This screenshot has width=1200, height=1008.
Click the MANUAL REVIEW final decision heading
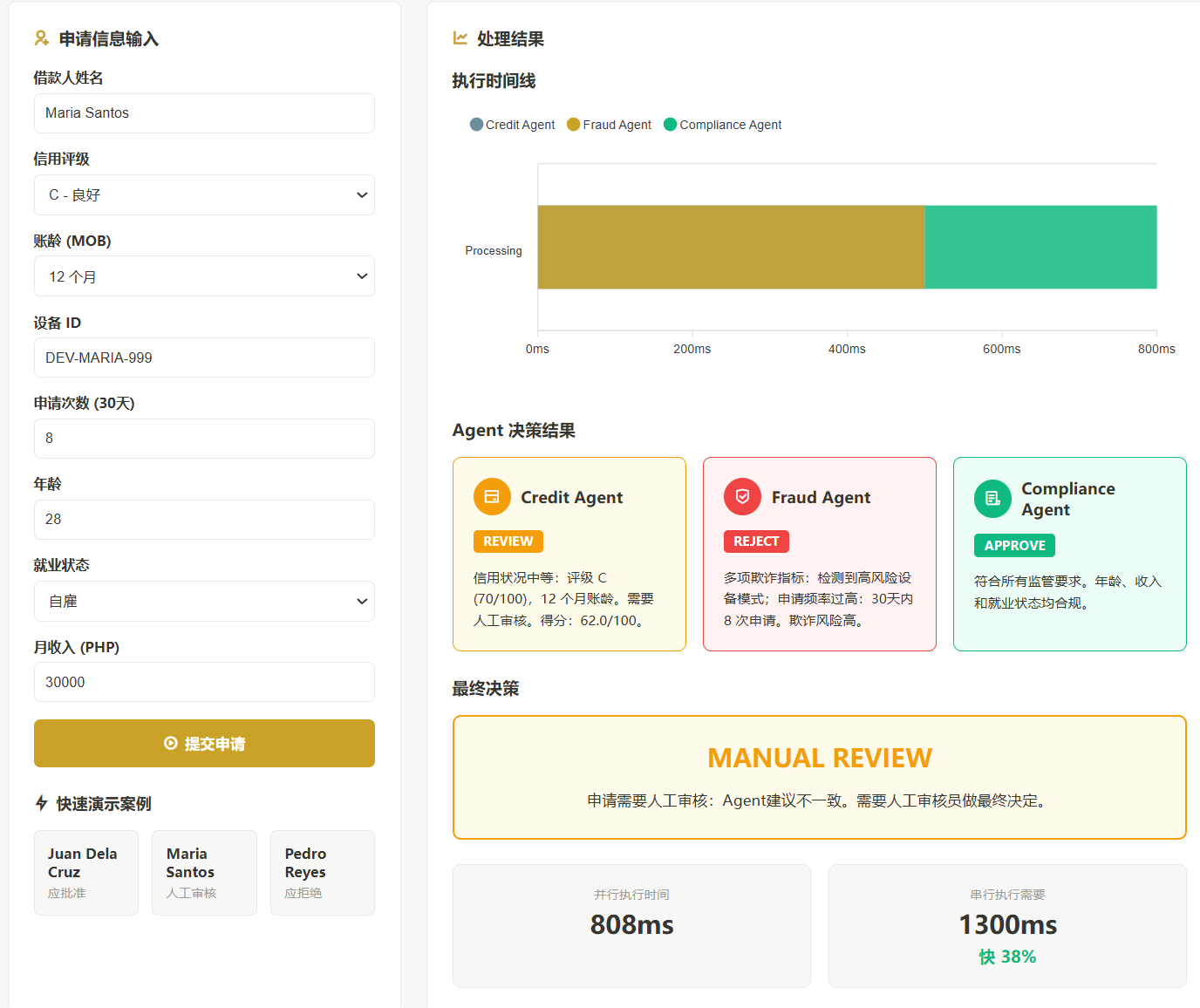[820, 758]
